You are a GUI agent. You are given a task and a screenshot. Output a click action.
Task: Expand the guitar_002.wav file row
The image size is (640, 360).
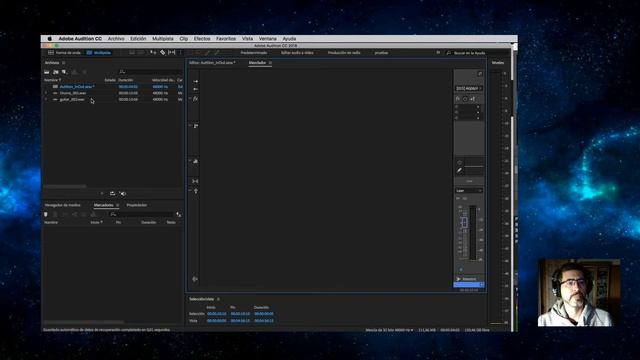click(x=46, y=99)
